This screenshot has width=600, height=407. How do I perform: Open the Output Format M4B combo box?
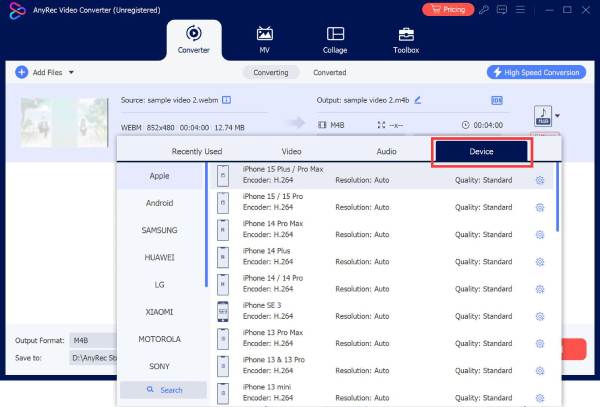pyautogui.click(x=94, y=340)
